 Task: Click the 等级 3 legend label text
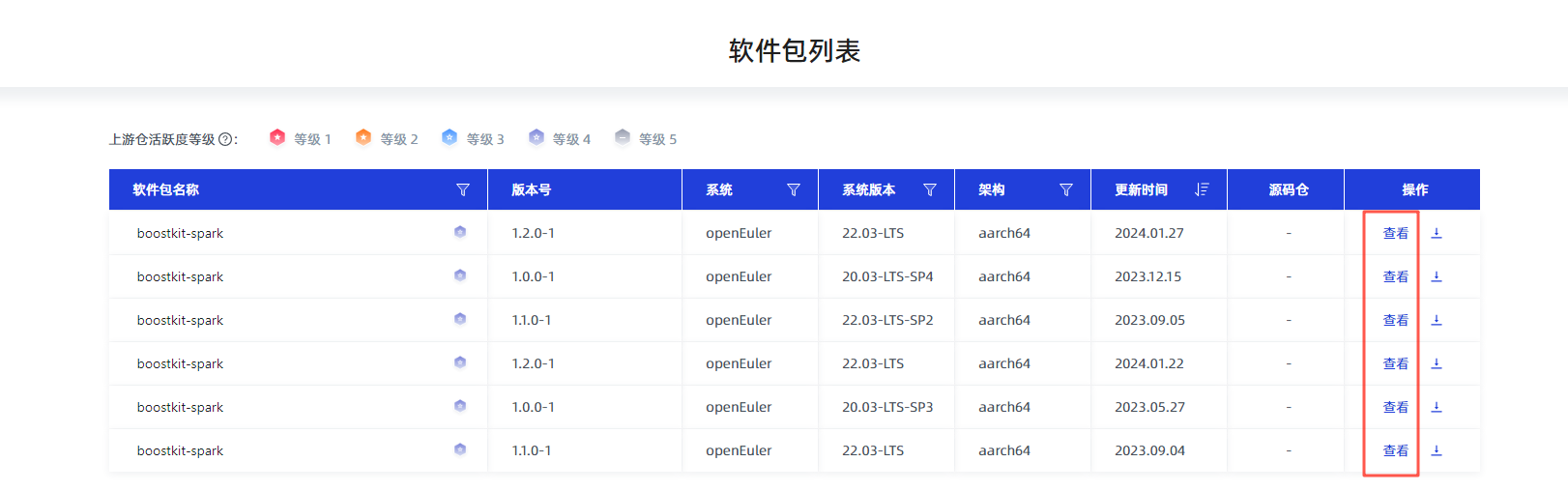click(485, 139)
